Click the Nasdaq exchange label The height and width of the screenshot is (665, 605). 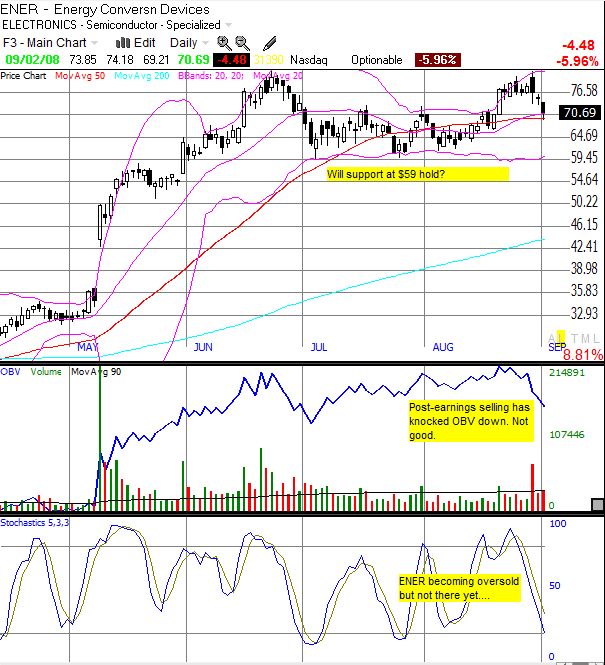pyautogui.click(x=309, y=60)
